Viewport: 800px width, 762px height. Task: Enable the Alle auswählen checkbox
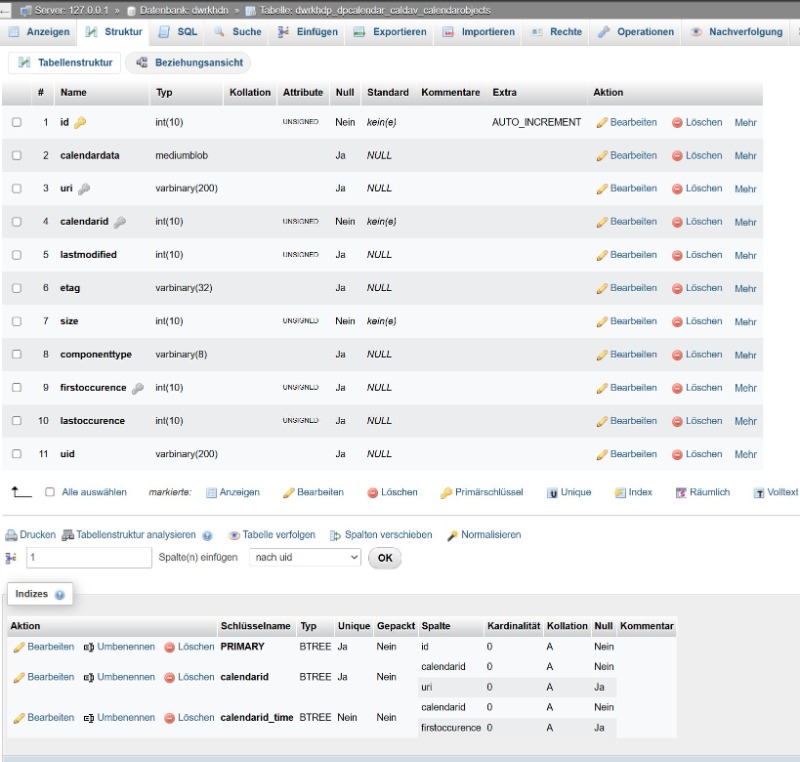coord(50,492)
